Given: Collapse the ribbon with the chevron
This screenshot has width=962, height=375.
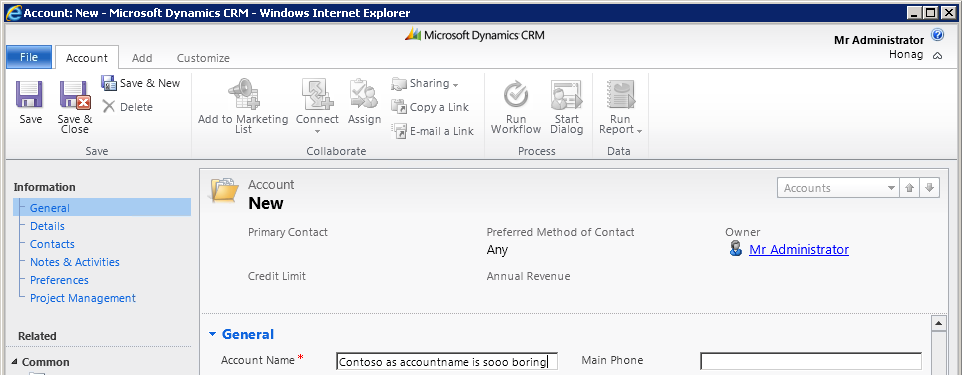Looking at the screenshot, I should pos(937,56).
